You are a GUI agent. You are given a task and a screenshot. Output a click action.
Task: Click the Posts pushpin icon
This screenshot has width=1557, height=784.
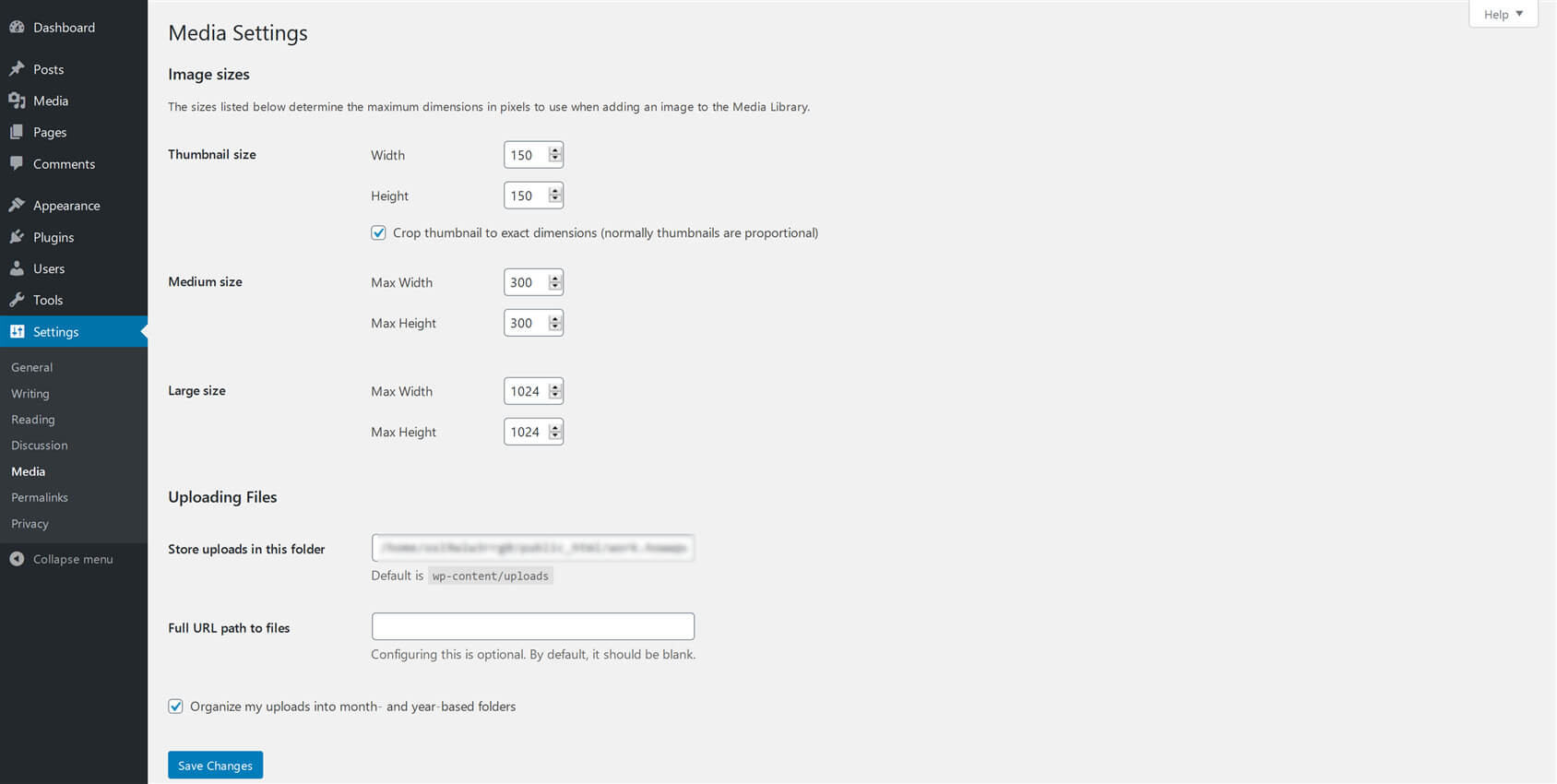point(17,69)
